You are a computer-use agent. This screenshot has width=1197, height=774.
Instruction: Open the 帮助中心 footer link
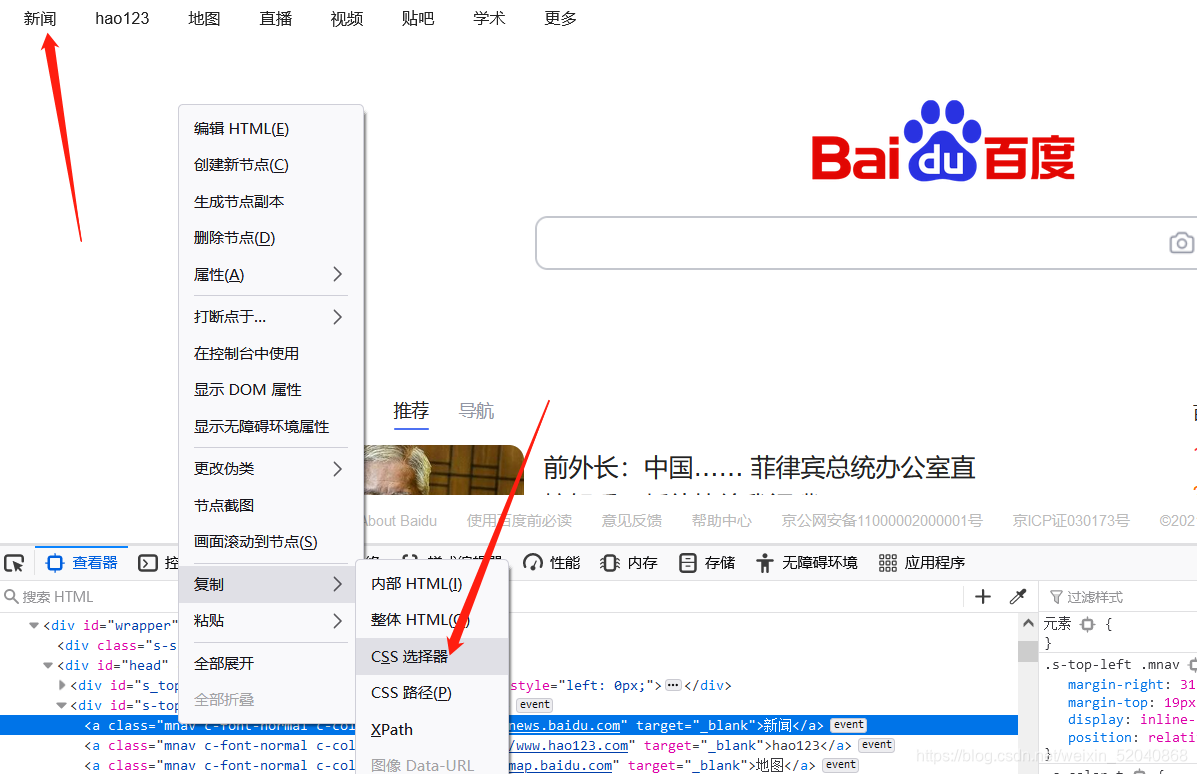tap(721, 521)
